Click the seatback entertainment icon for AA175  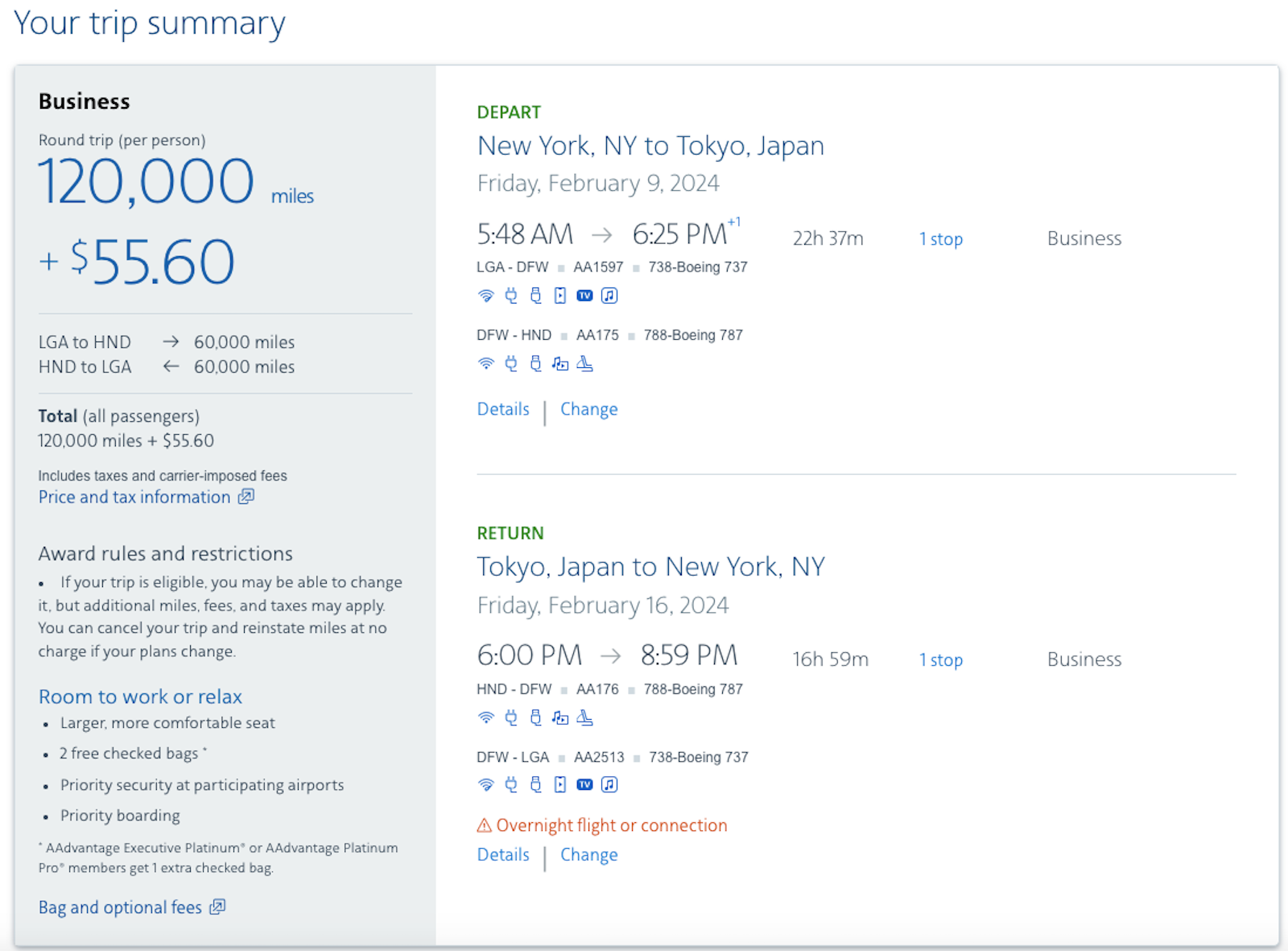560,364
